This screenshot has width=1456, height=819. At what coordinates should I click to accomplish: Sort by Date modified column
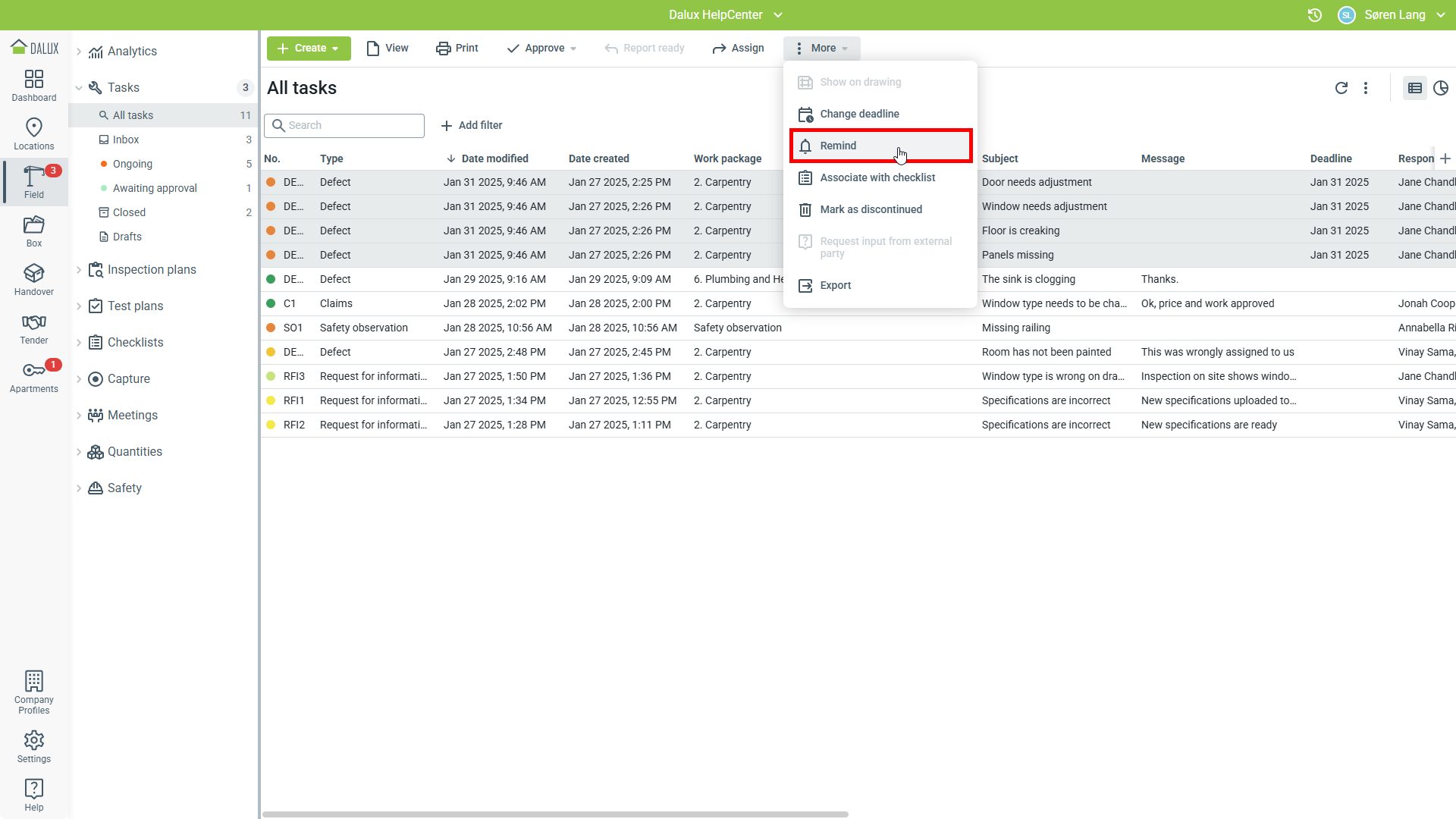494,158
